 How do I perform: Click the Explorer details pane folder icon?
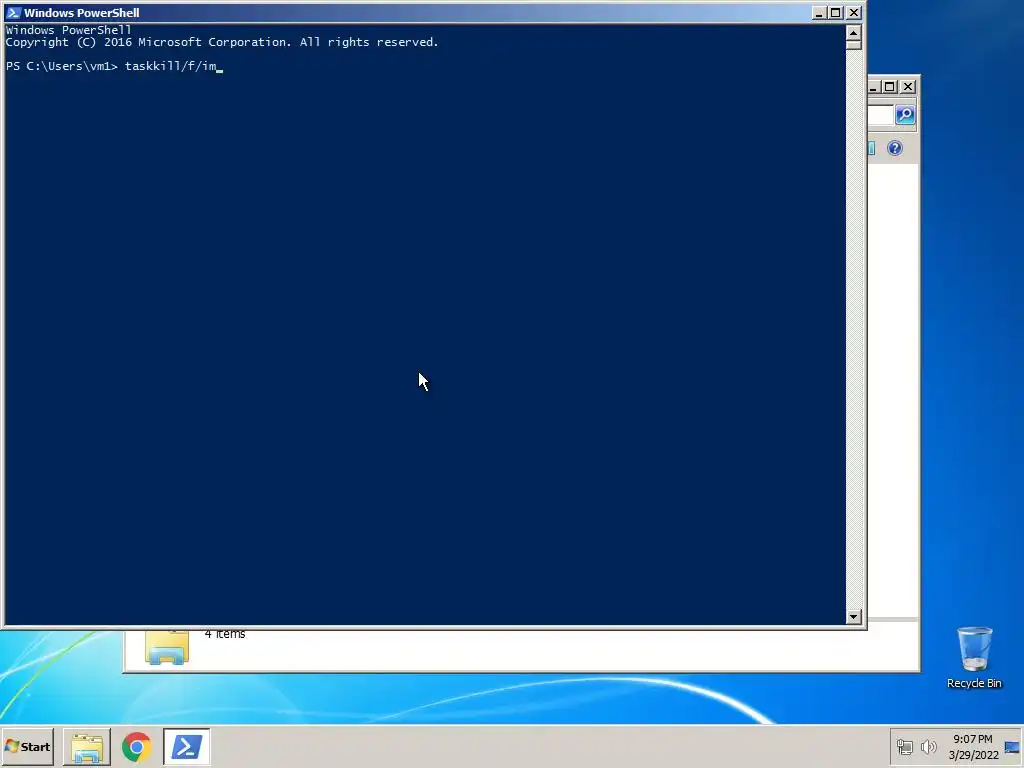(167, 647)
